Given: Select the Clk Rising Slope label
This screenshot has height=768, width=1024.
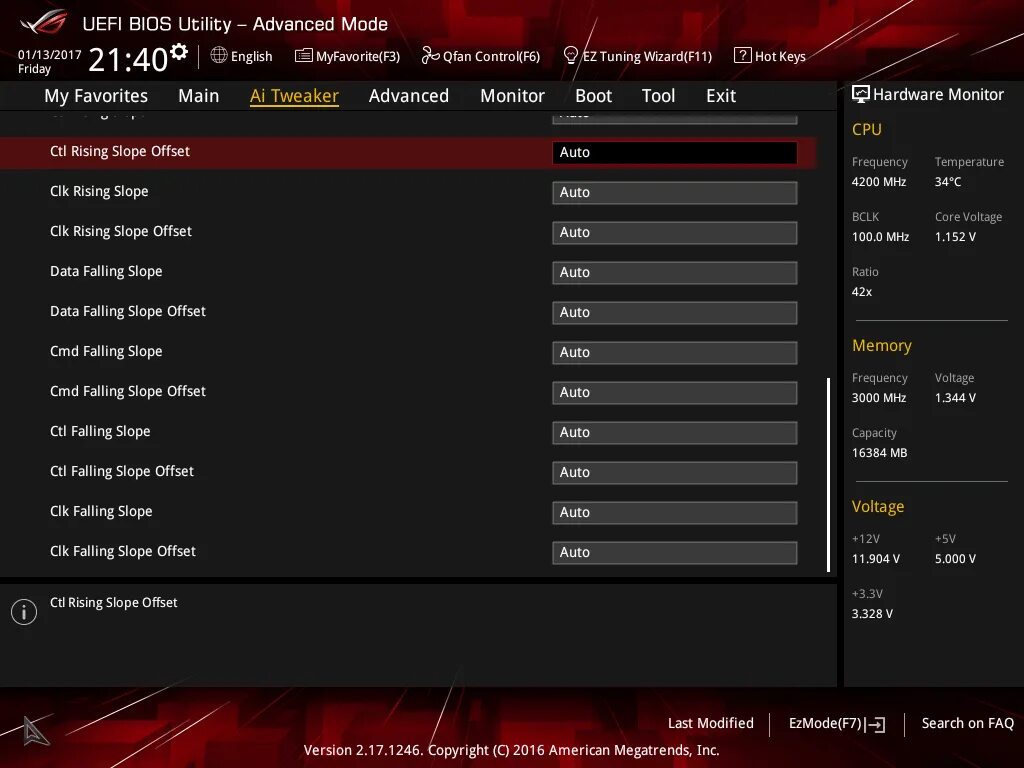Looking at the screenshot, I should [99, 191].
